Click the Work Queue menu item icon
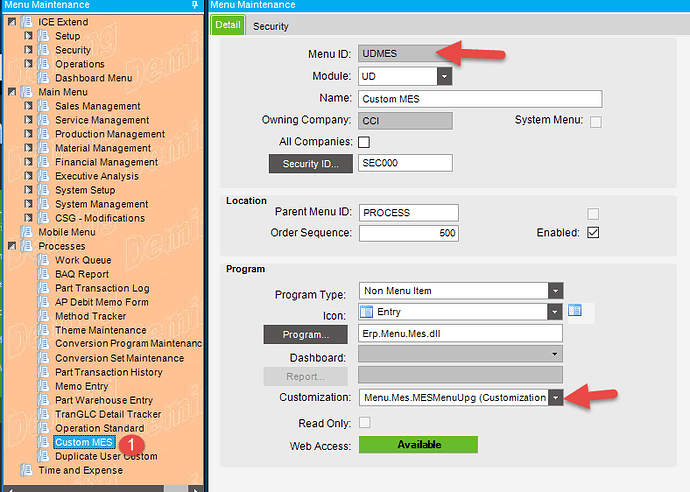Image resolution: width=690 pixels, height=492 pixels. [x=43, y=260]
